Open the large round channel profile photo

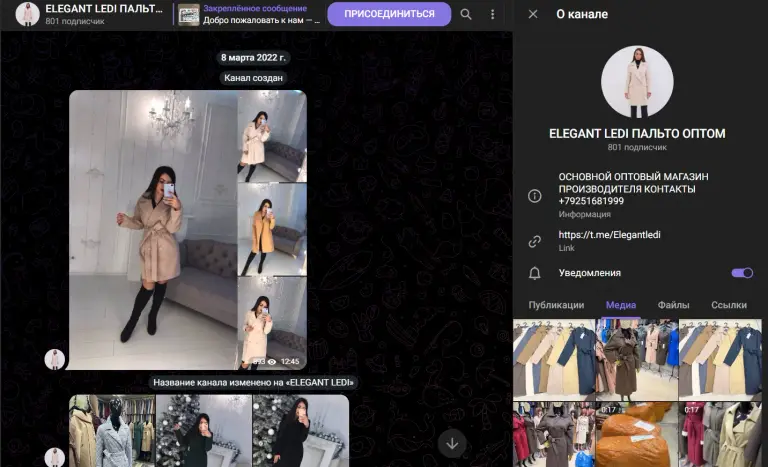point(637,82)
